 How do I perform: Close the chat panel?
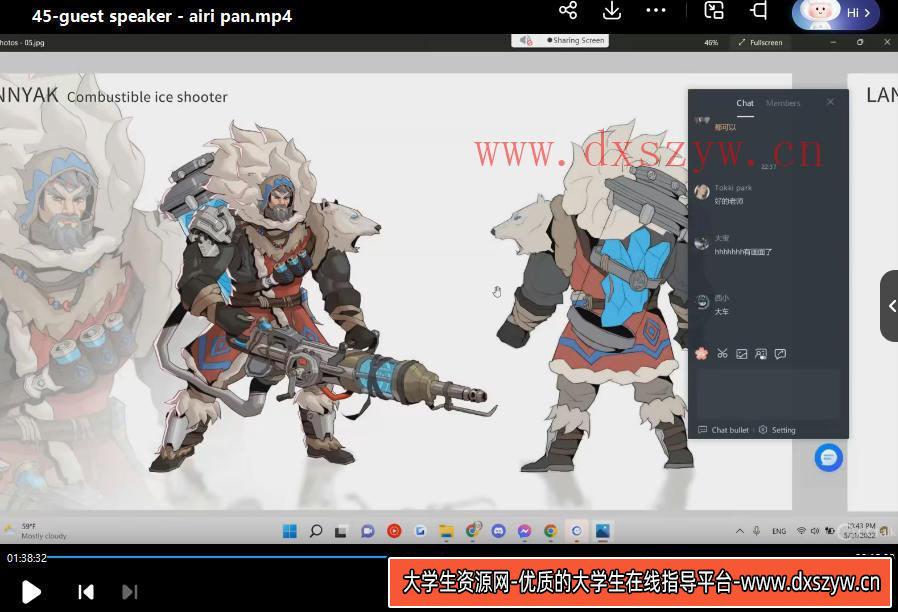point(830,102)
